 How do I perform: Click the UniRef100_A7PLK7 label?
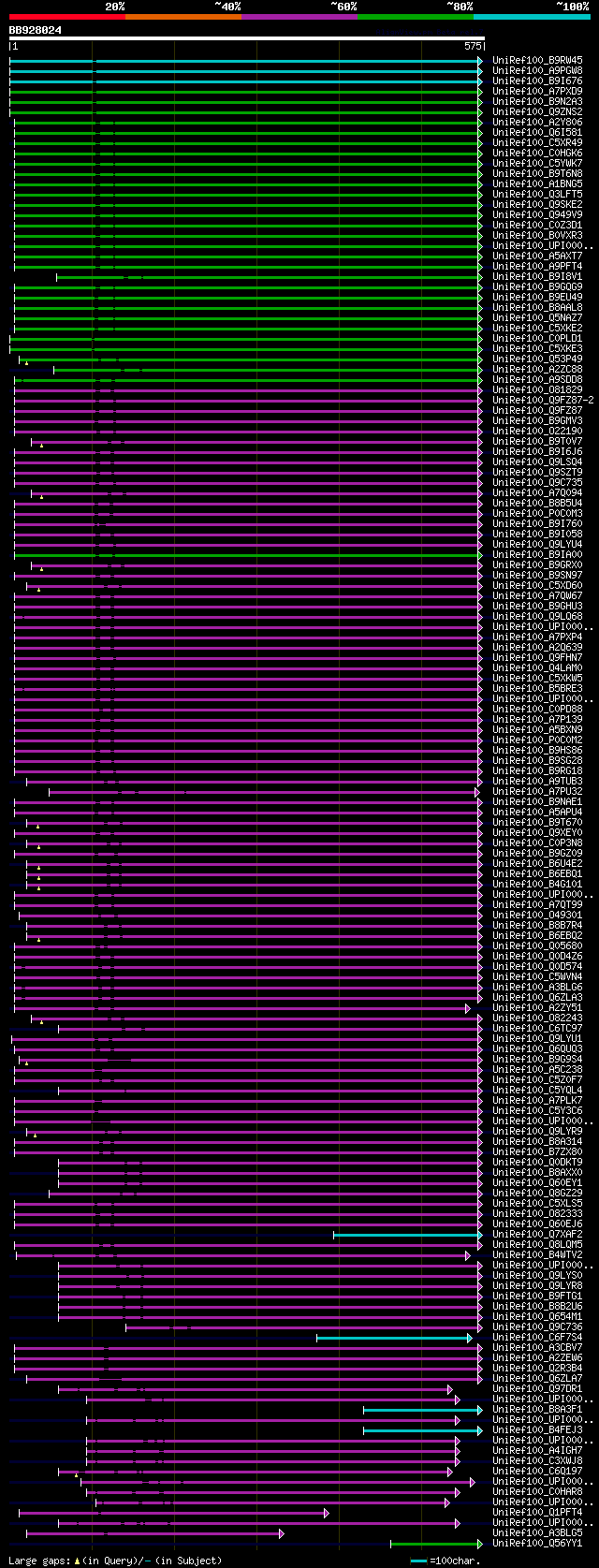click(537, 1100)
